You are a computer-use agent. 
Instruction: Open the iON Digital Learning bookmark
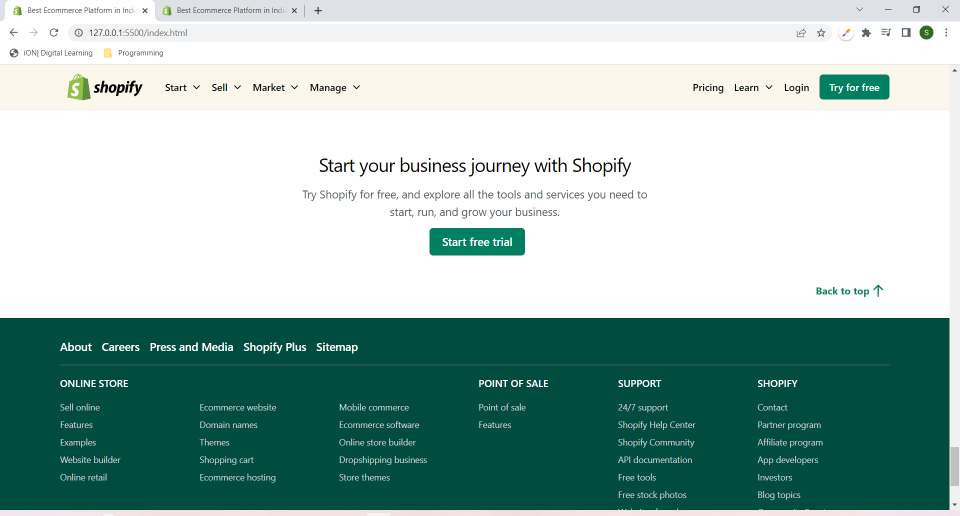(x=51, y=53)
